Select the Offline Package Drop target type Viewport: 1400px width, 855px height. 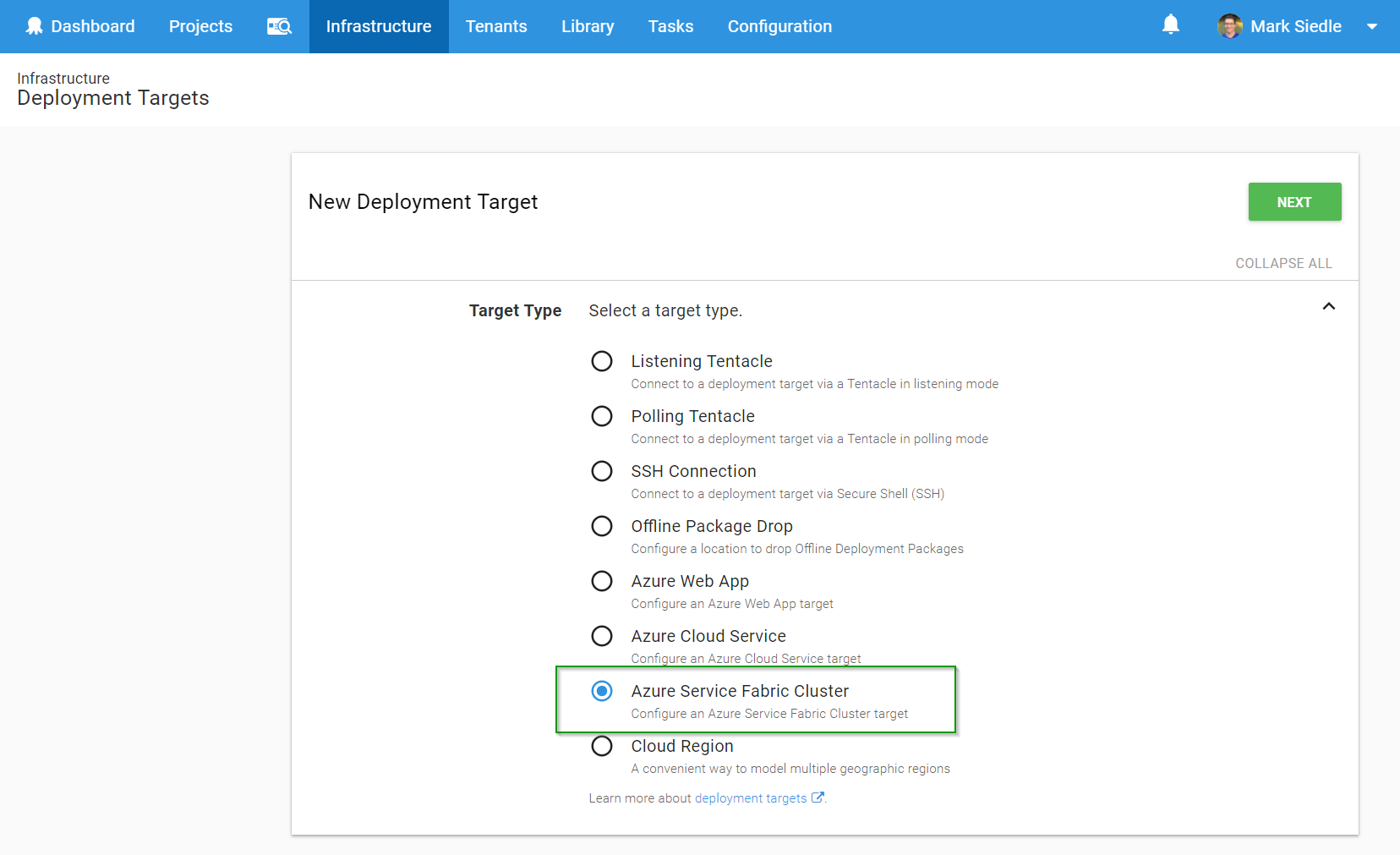(712, 526)
